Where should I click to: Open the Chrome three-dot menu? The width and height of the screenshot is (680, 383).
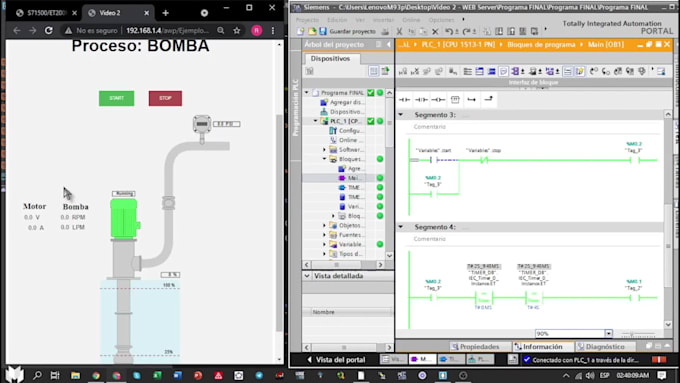point(273,30)
